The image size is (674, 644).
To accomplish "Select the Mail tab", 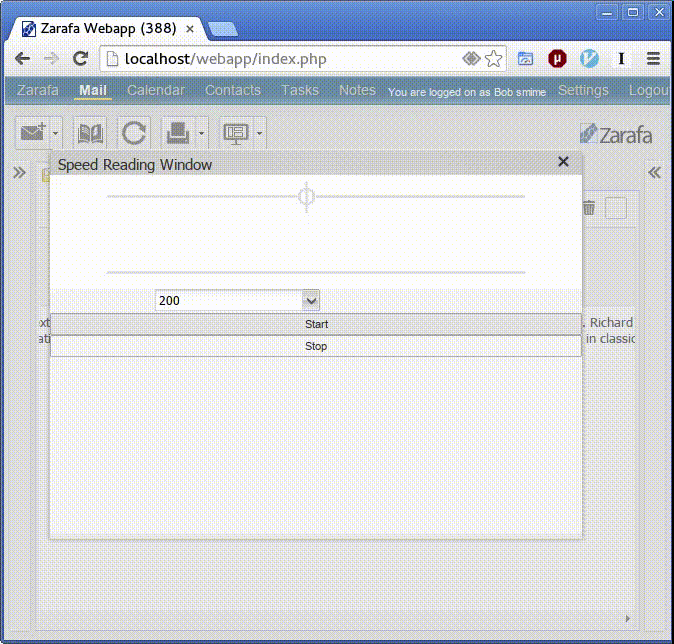I will click(93, 90).
